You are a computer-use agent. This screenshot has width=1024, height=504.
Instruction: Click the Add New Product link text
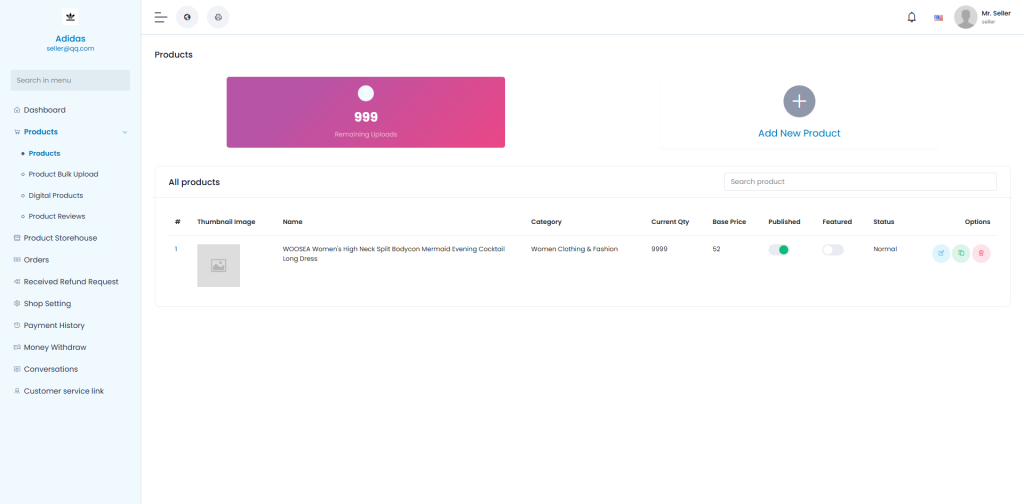[x=799, y=133]
